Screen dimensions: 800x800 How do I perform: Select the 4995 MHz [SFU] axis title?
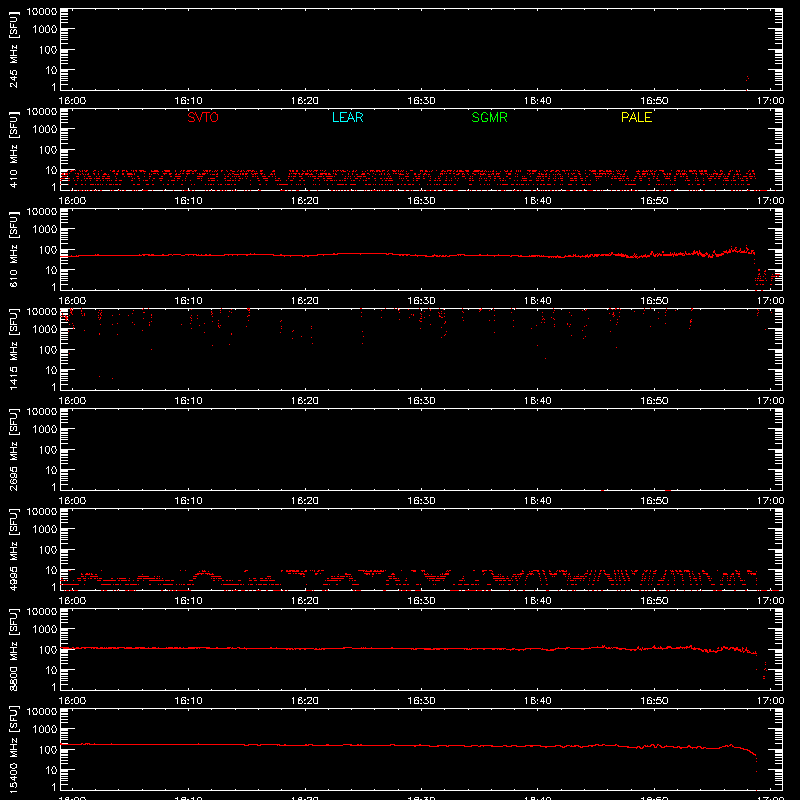pos(14,549)
